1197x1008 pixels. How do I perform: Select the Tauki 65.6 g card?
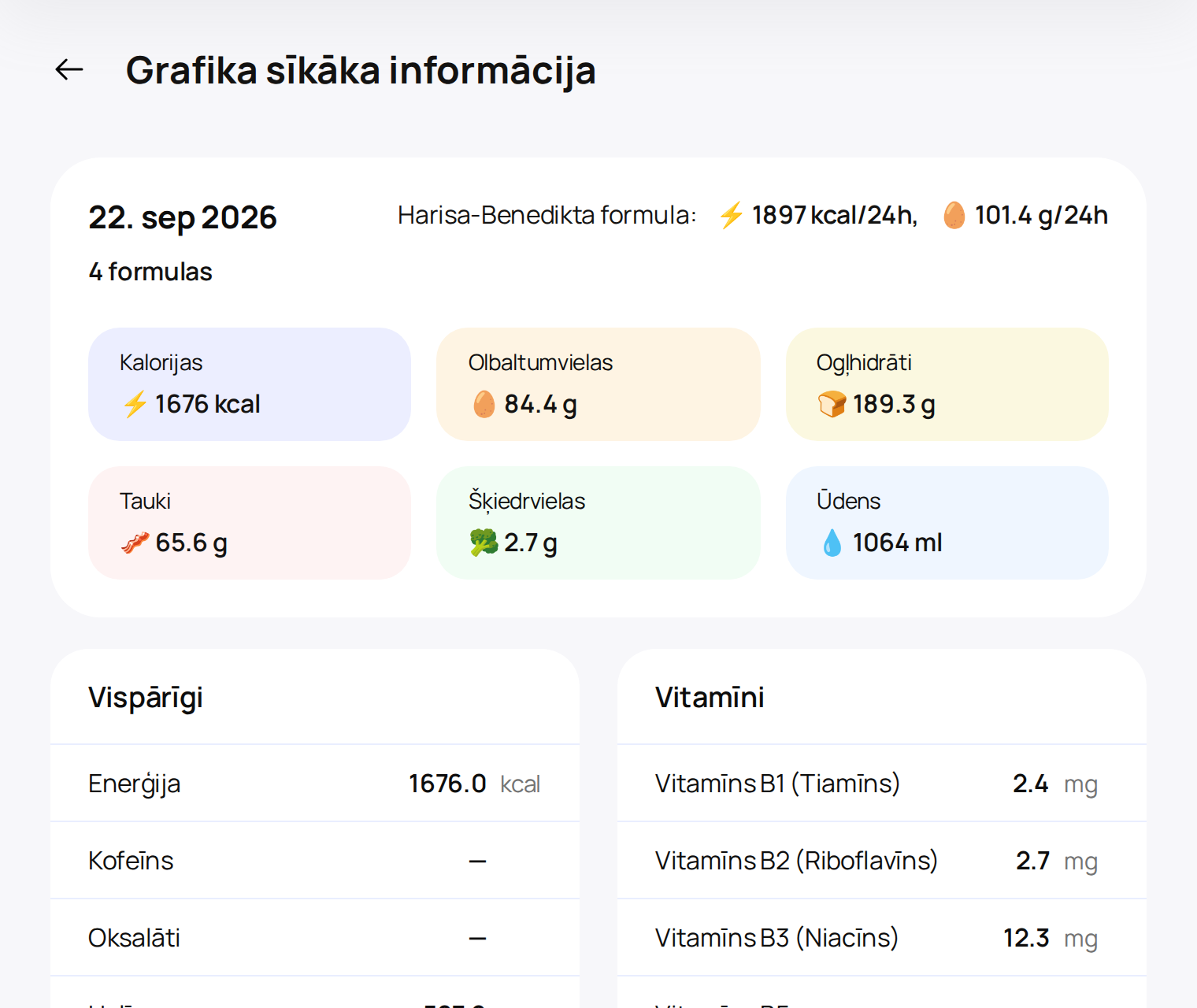click(250, 523)
